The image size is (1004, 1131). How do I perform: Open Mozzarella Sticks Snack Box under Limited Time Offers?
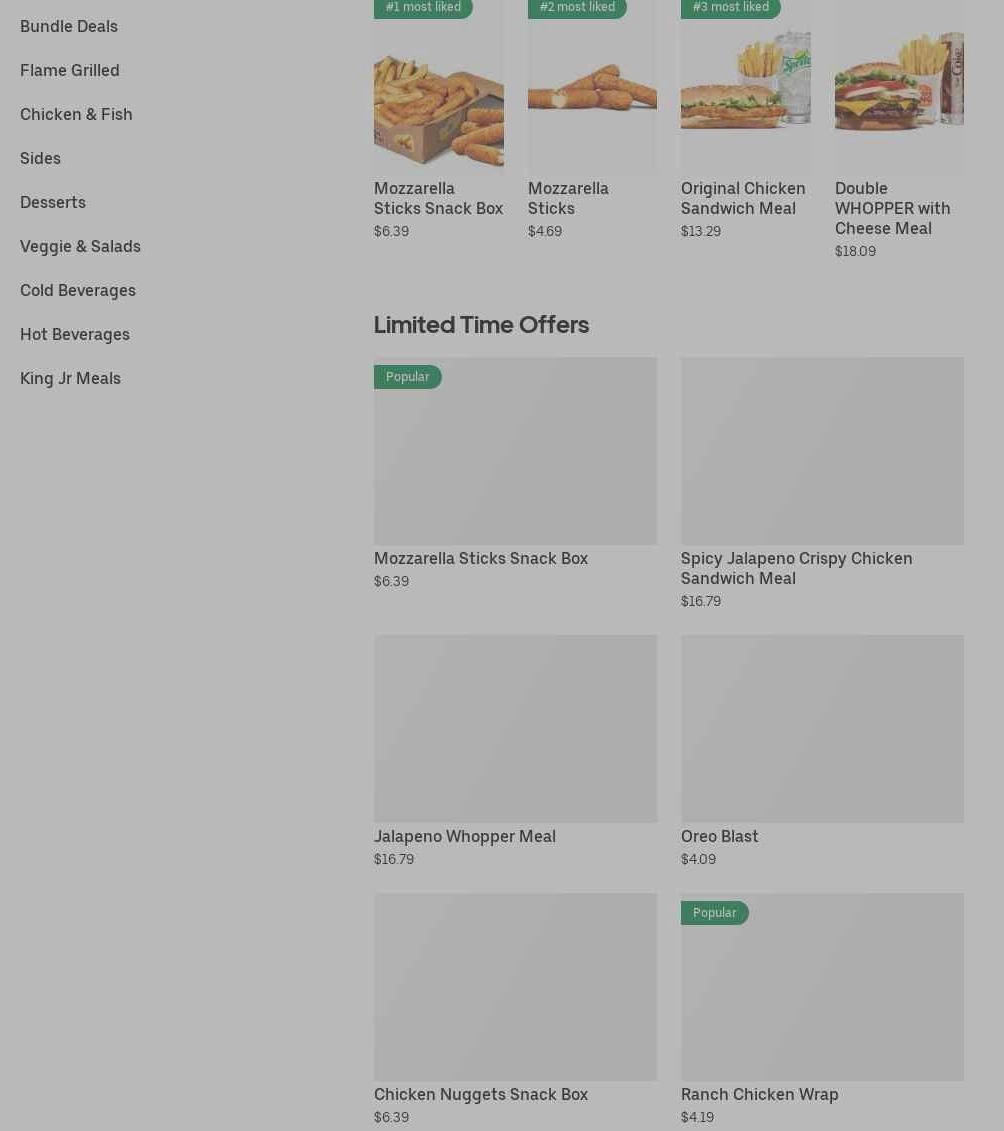click(x=515, y=451)
